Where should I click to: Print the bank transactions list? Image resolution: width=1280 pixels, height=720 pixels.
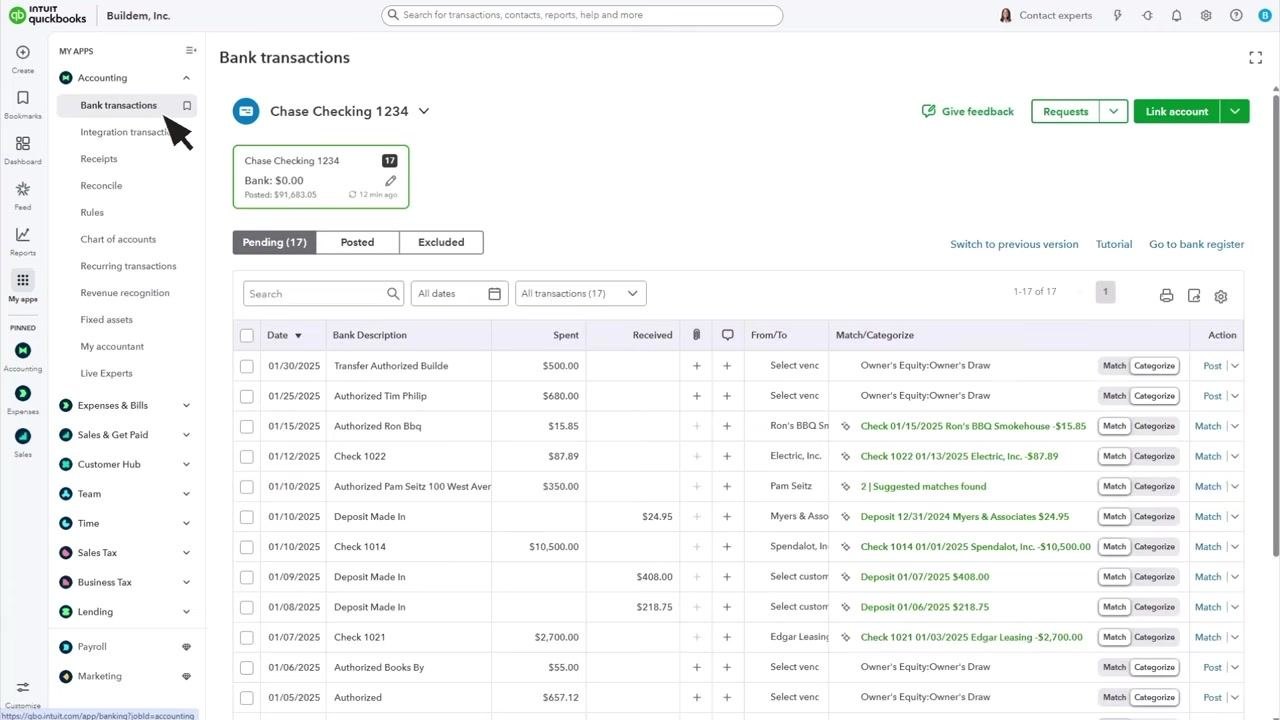point(1166,296)
